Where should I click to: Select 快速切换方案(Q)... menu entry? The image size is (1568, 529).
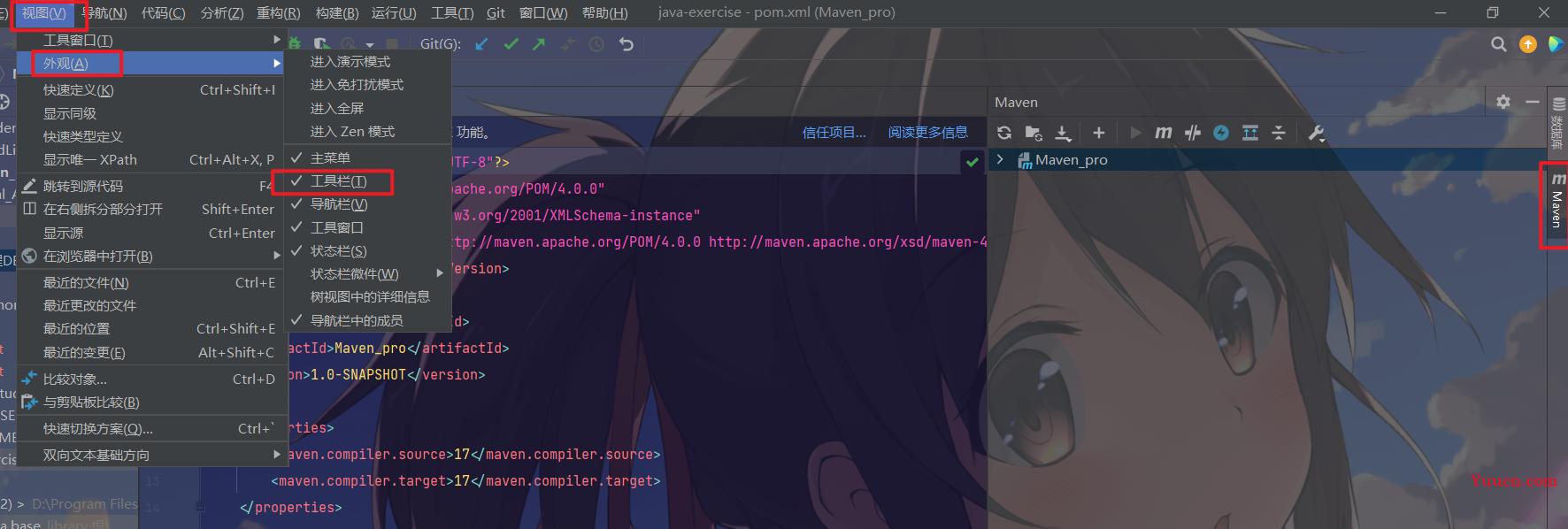pos(152,429)
